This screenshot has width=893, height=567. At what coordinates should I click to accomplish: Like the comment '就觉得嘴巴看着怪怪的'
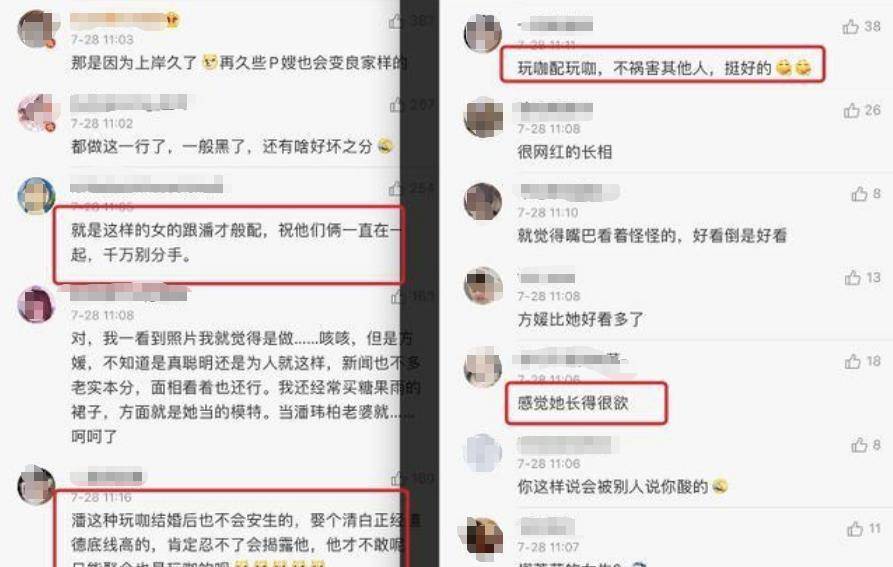(859, 194)
